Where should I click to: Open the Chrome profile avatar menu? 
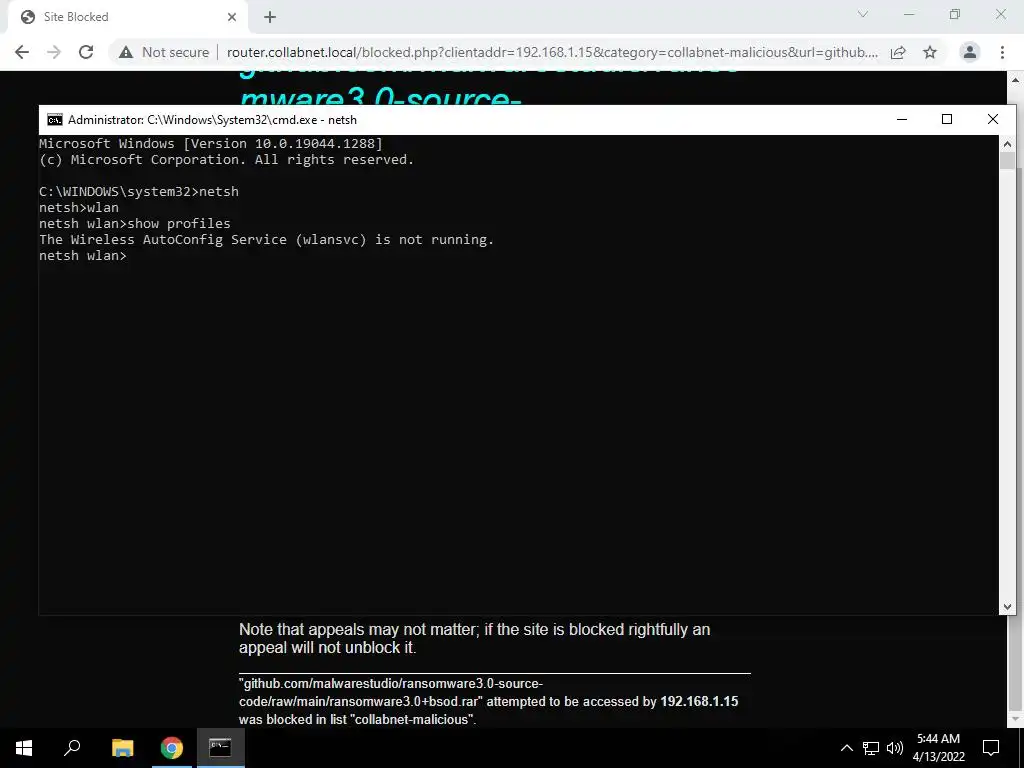pos(970,52)
